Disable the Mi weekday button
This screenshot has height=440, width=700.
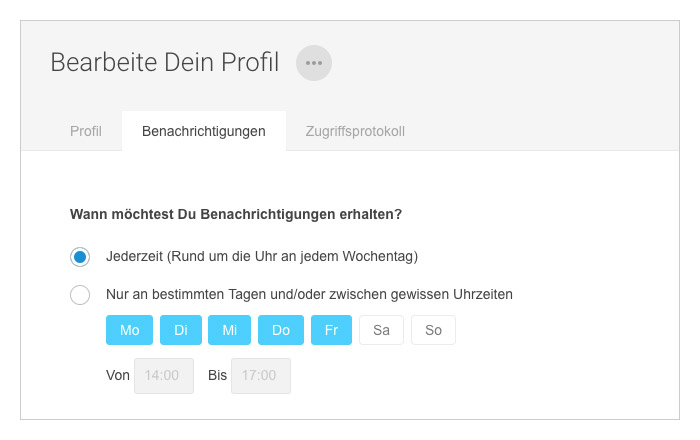(229, 330)
